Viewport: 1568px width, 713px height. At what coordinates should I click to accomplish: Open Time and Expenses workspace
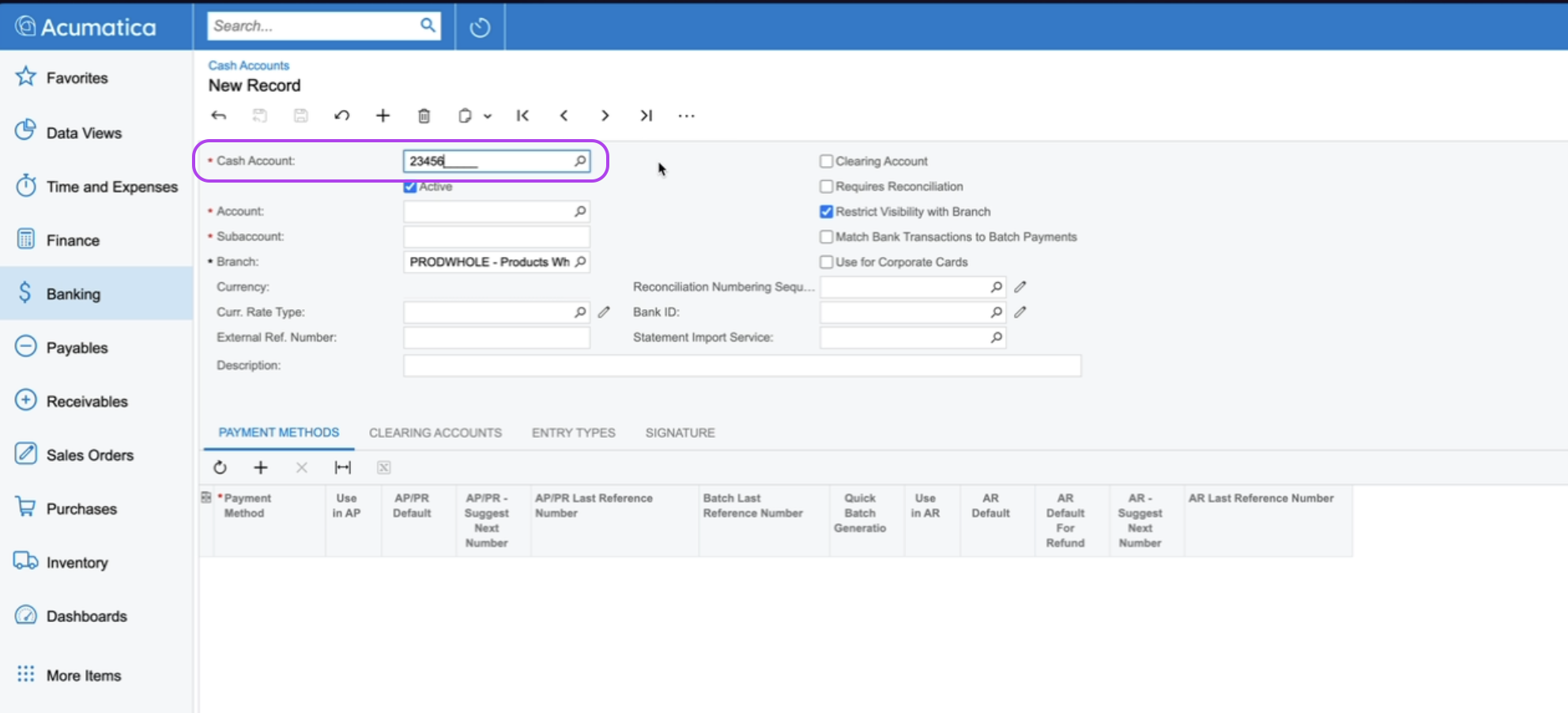coord(96,187)
